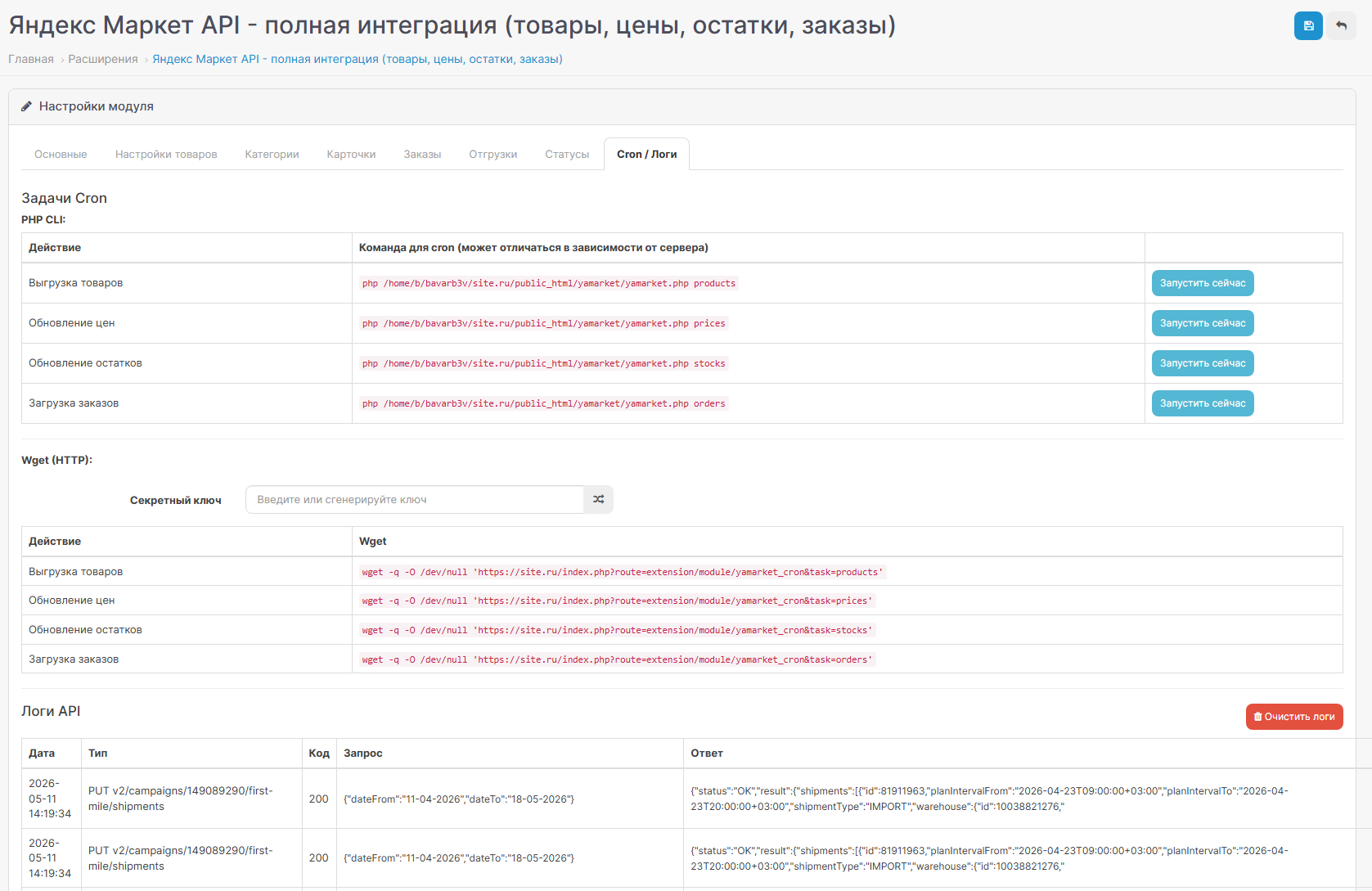
Task: Switch to the Карточки tab
Action: [351, 154]
